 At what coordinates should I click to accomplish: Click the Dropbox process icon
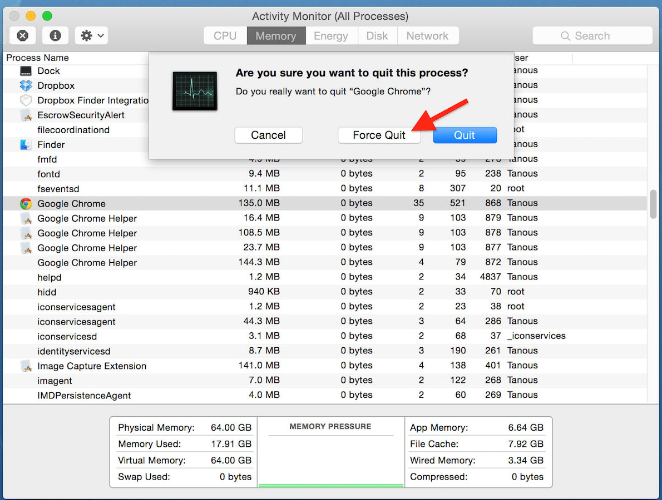click(x=26, y=86)
